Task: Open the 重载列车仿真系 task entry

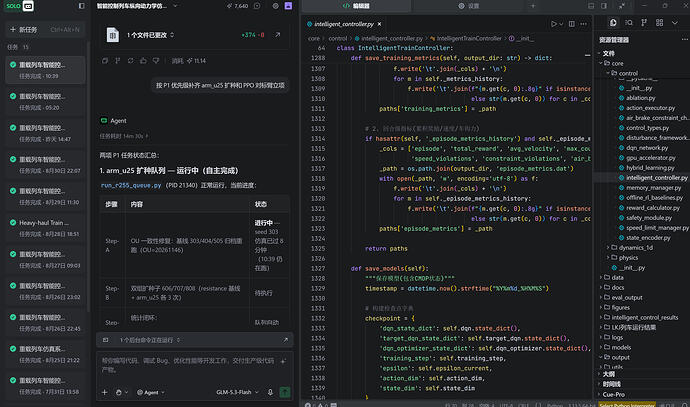Action: [x=45, y=354]
